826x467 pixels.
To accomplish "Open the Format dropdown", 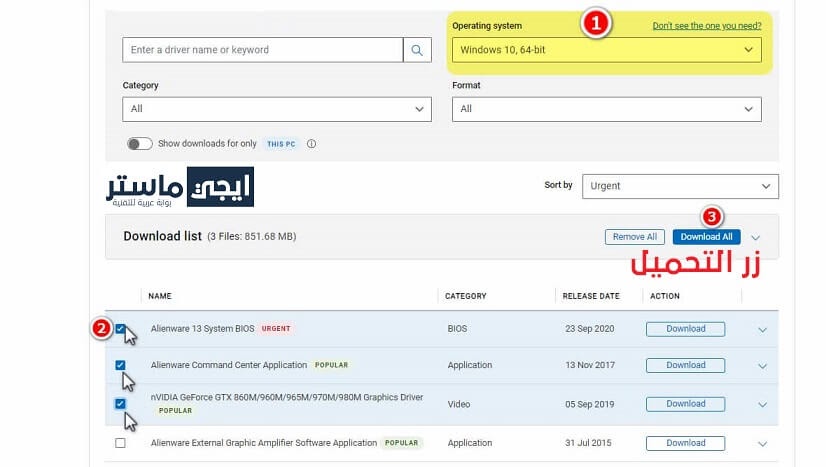I will 606,109.
